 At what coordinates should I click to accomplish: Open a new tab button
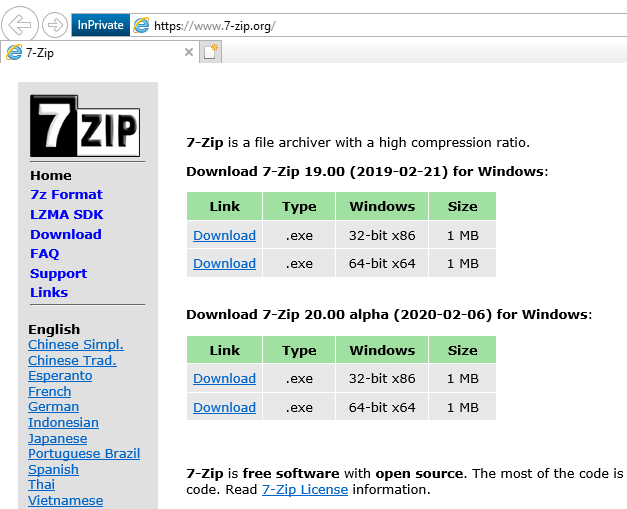[x=210, y=52]
